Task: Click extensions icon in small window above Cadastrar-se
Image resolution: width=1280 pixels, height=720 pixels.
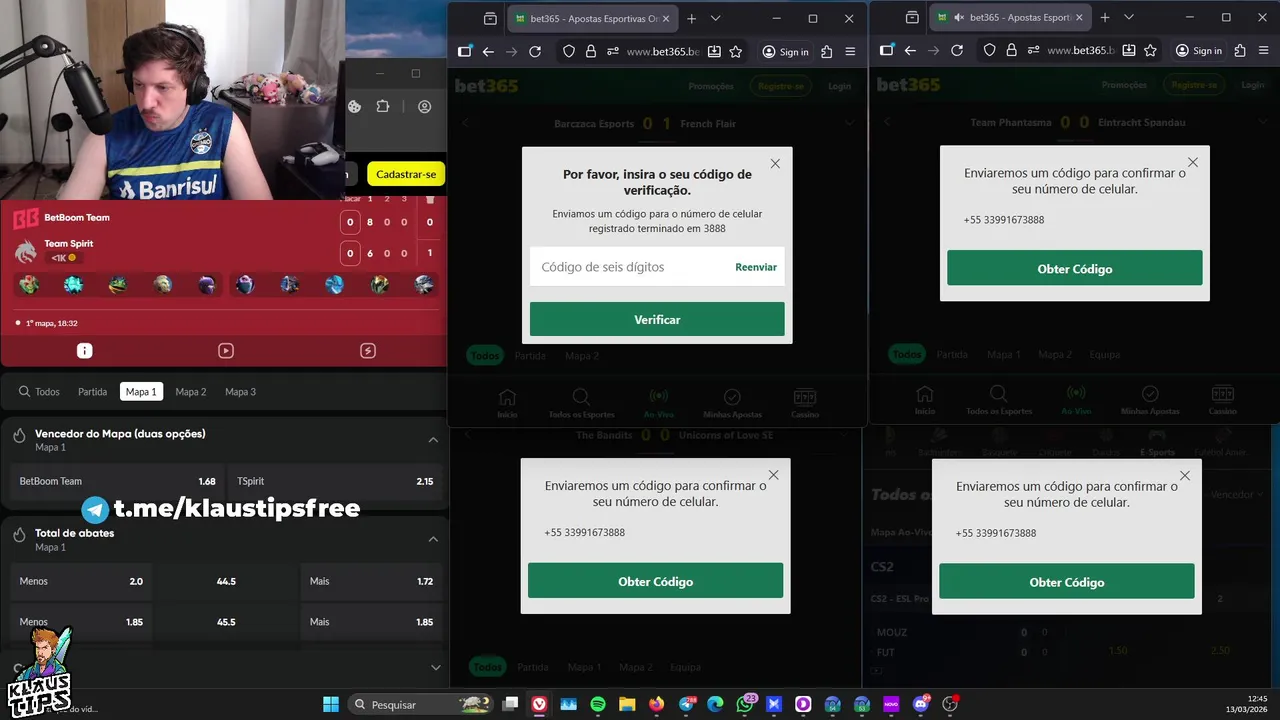Action: pos(383,107)
